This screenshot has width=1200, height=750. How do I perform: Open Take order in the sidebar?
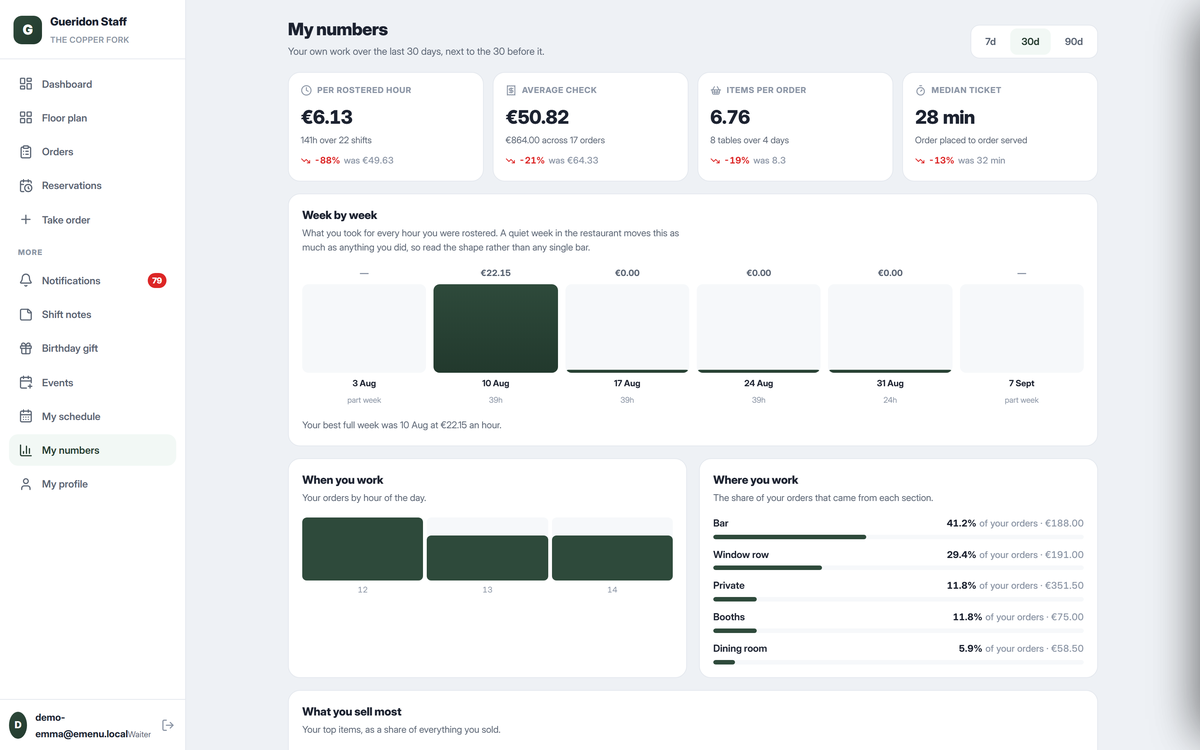tap(92, 220)
